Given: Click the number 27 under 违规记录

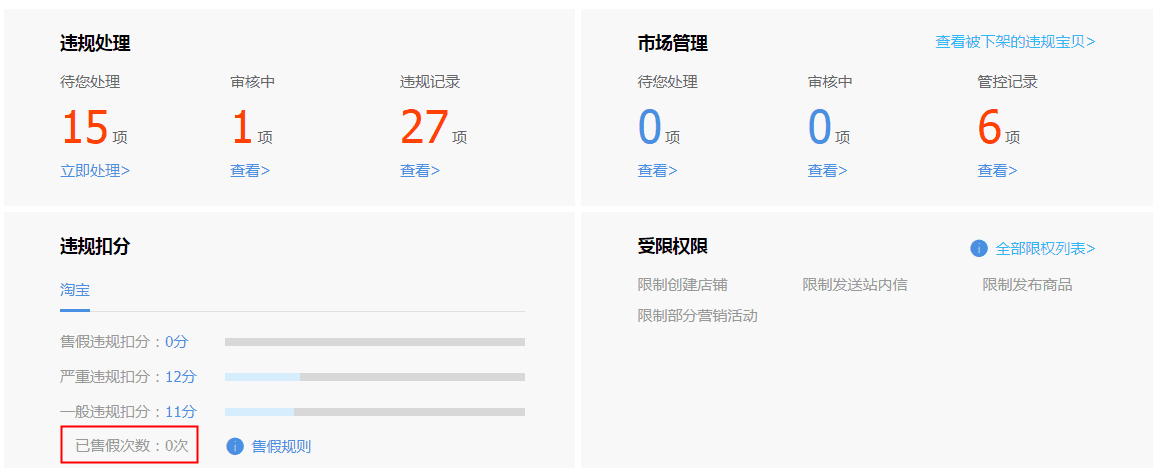Looking at the screenshot, I should [x=425, y=127].
